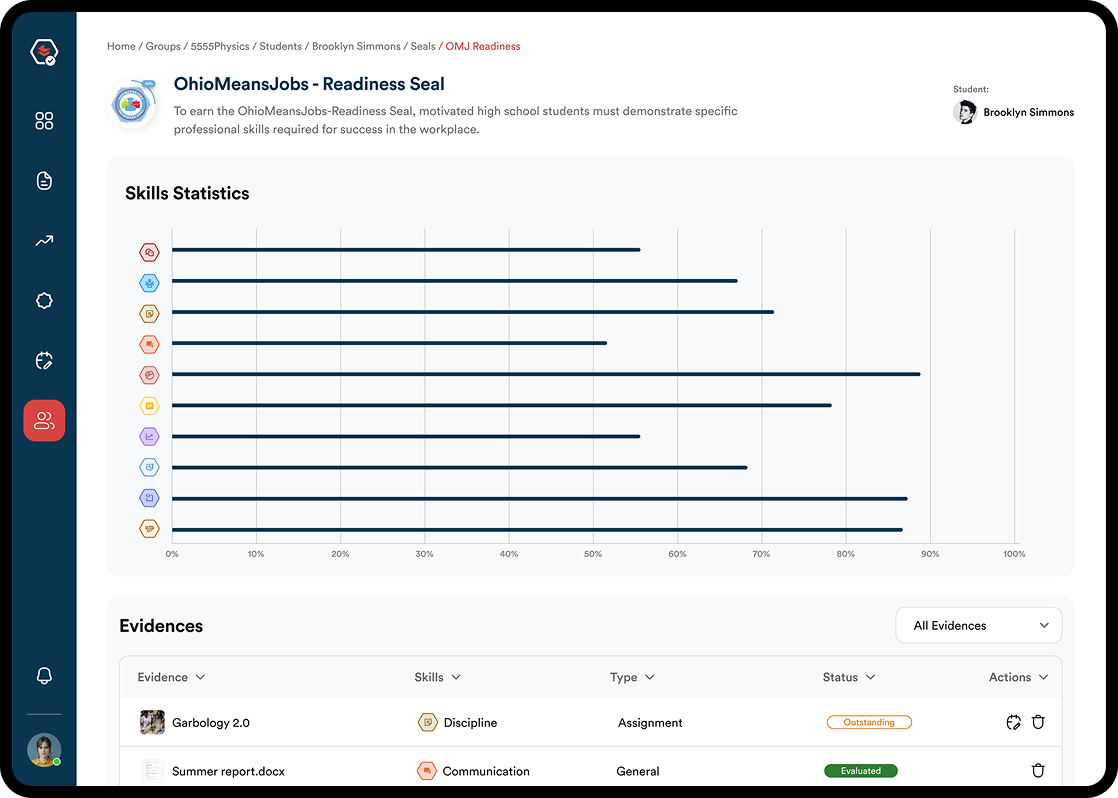1118x798 pixels.
Task: Click the badge seal icon in sidebar
Action: 44,301
